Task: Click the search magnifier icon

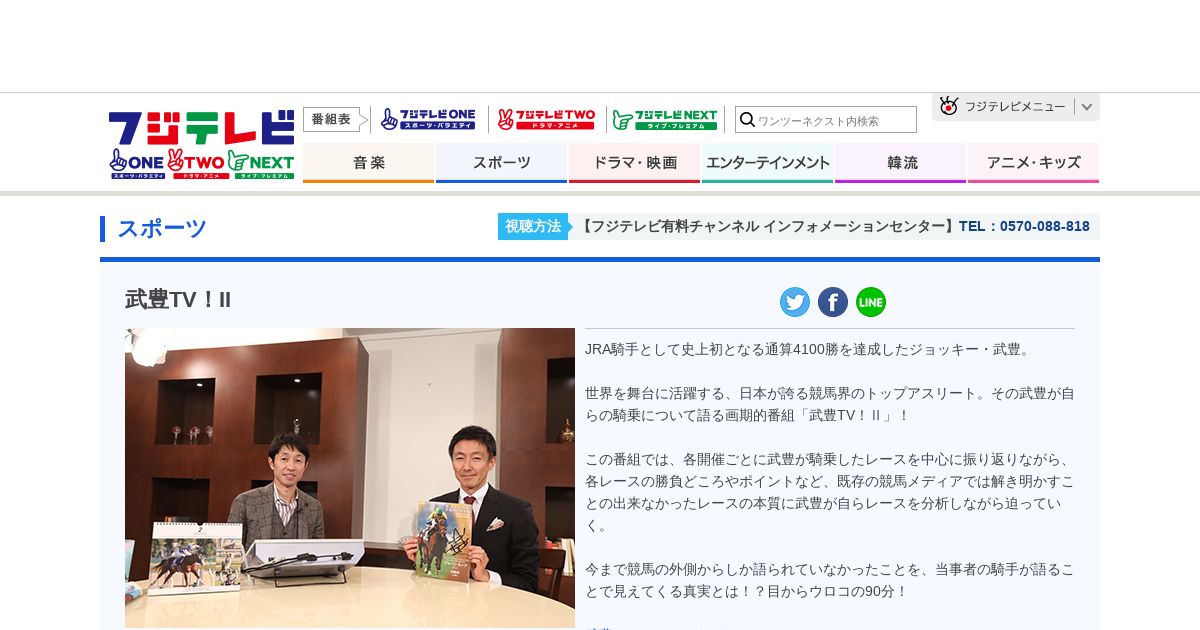Action: coord(747,120)
